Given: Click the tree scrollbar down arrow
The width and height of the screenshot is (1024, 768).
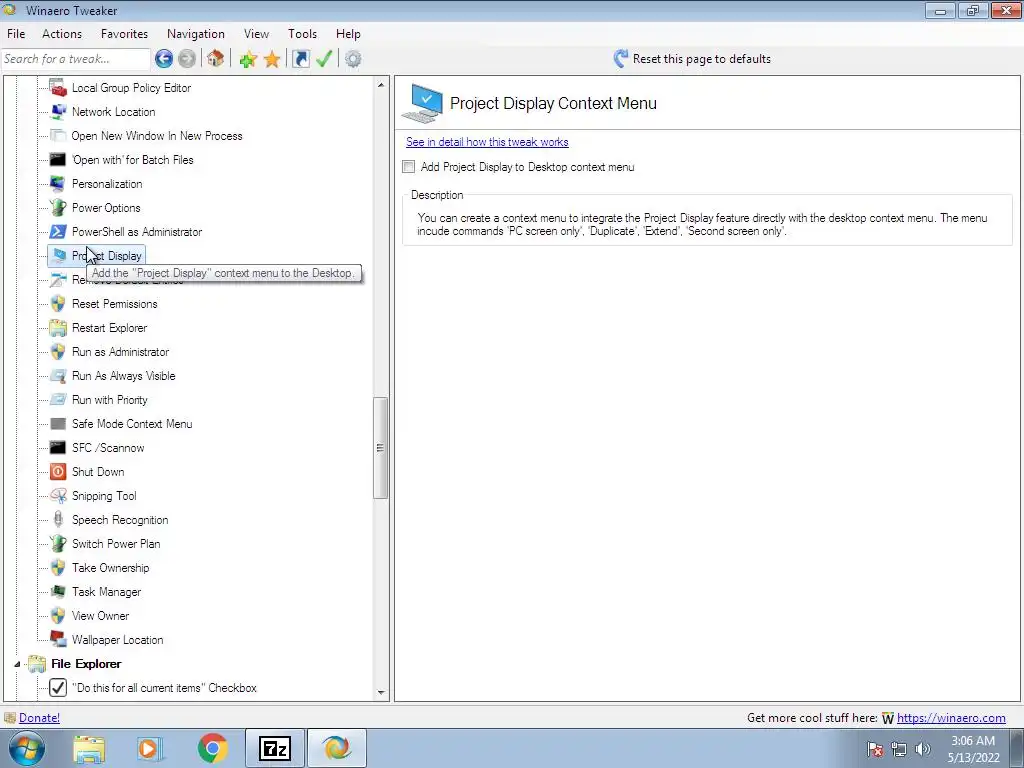Looking at the screenshot, I should (381, 693).
